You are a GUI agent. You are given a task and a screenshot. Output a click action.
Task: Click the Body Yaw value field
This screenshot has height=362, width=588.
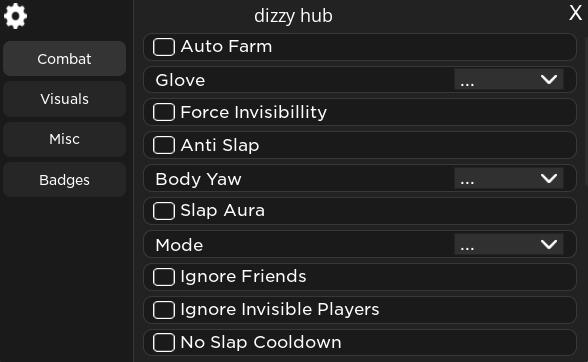(509, 178)
